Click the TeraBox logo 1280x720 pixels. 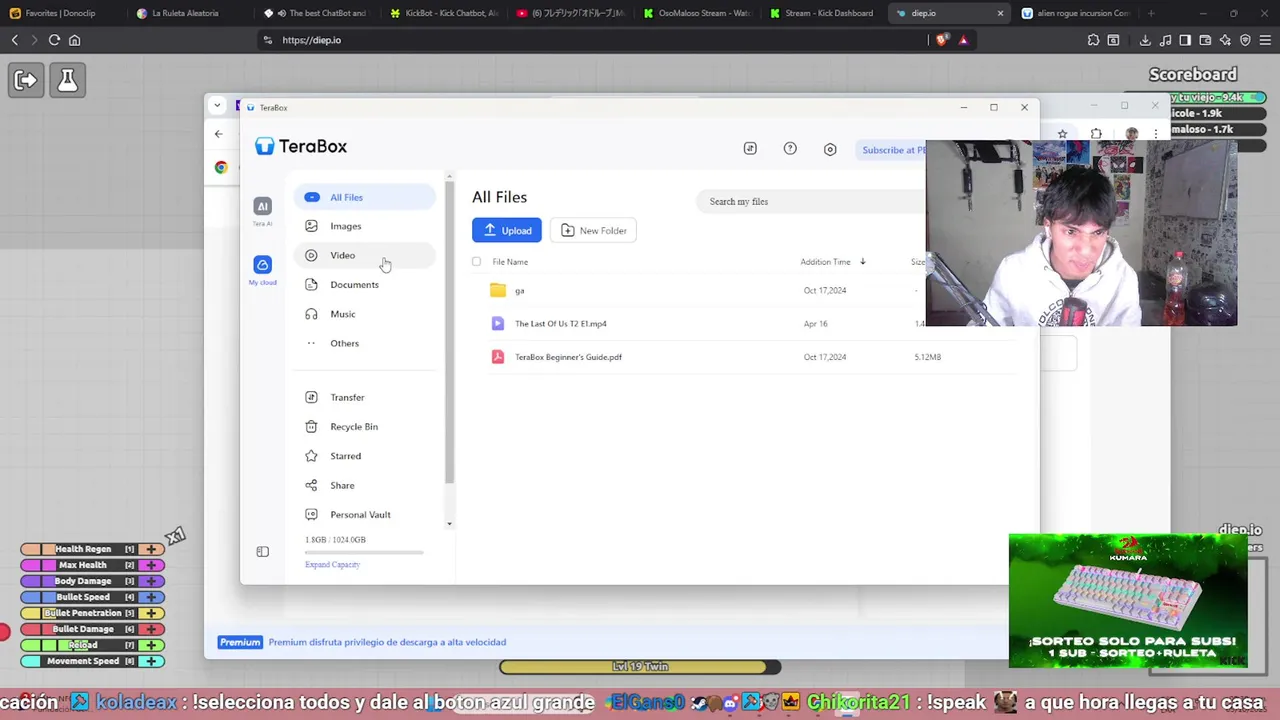point(301,146)
